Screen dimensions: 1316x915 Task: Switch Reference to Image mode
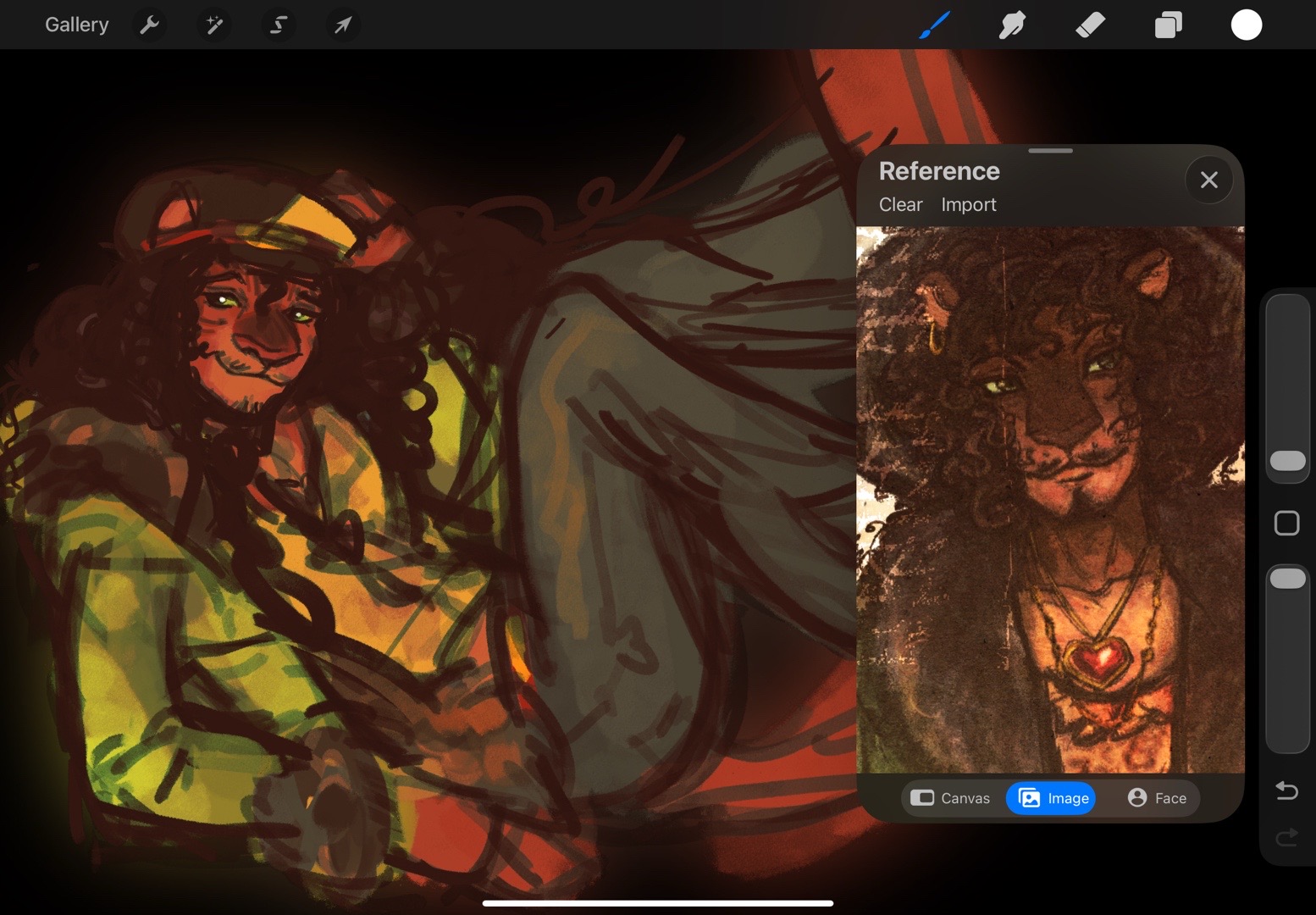1051,798
